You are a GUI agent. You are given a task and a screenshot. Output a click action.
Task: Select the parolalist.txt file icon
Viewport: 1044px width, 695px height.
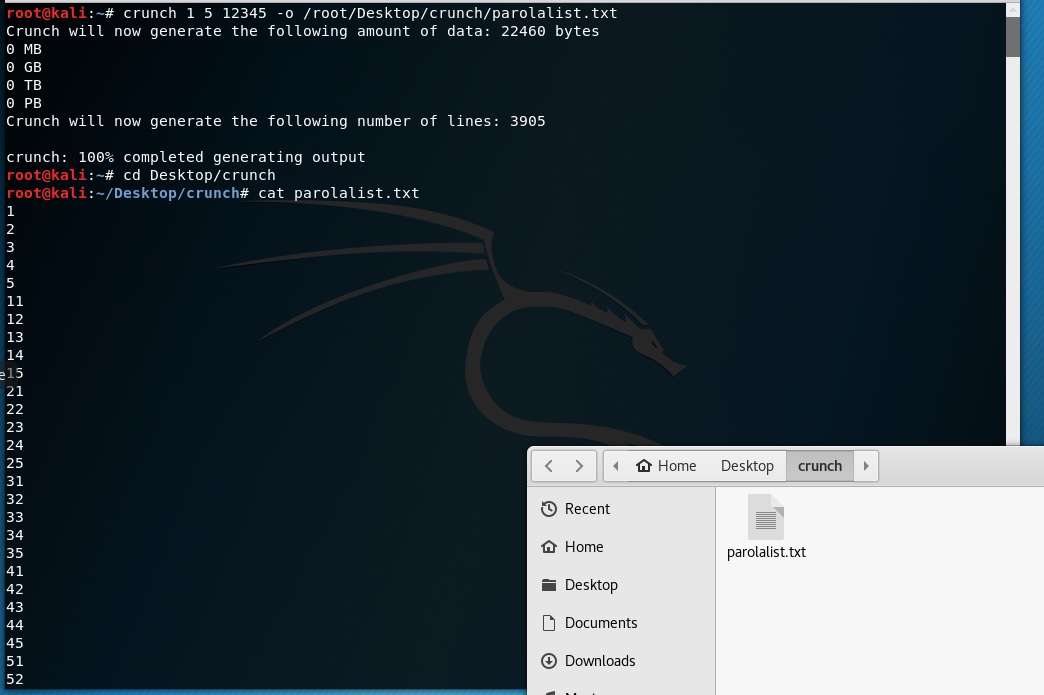(x=766, y=518)
